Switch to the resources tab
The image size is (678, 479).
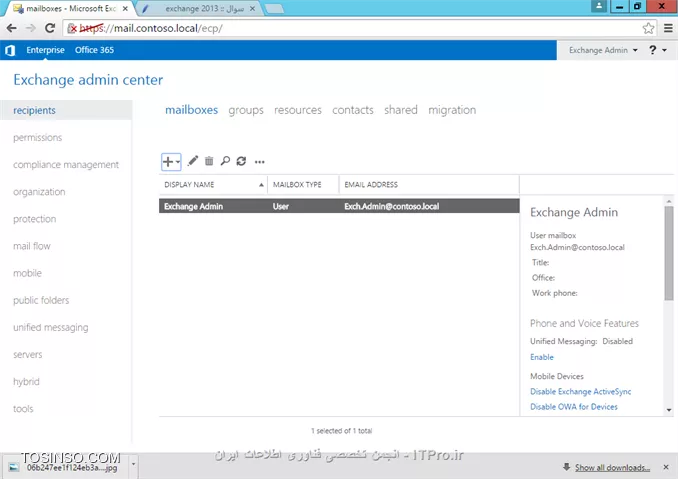(x=298, y=110)
